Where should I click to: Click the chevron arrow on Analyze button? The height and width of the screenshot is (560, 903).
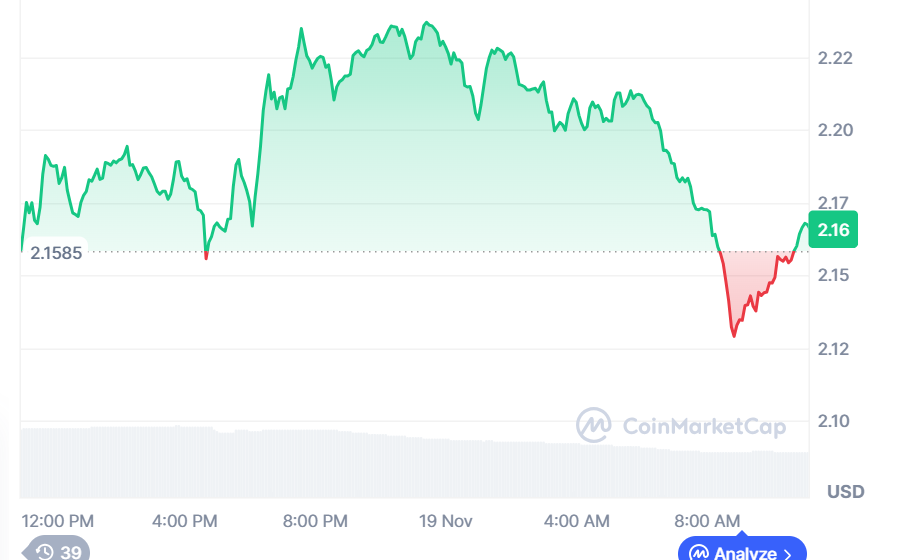pos(788,553)
